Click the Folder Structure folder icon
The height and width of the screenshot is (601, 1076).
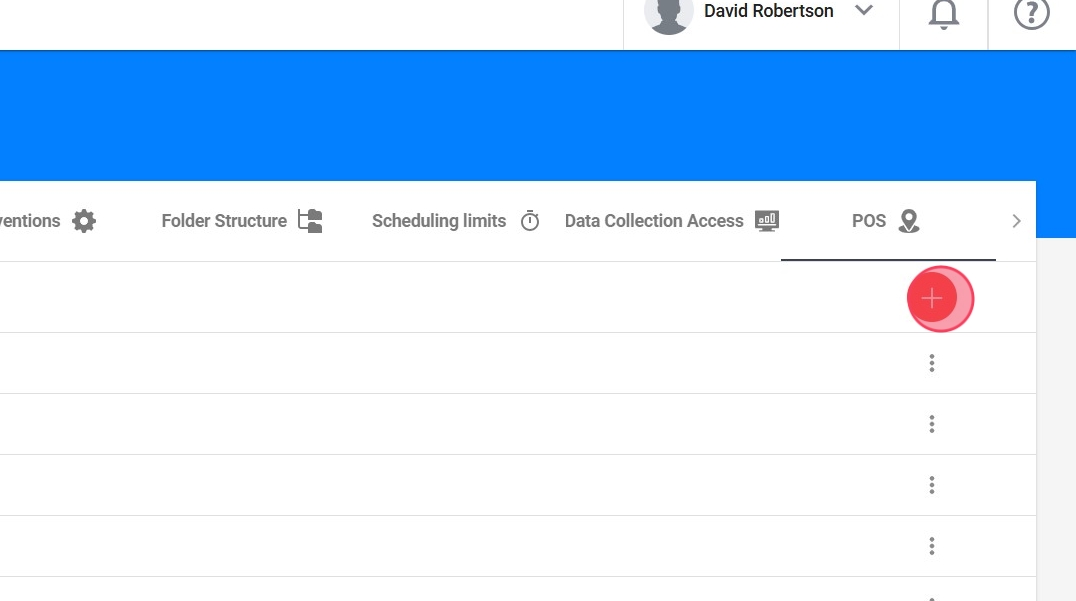click(x=310, y=221)
